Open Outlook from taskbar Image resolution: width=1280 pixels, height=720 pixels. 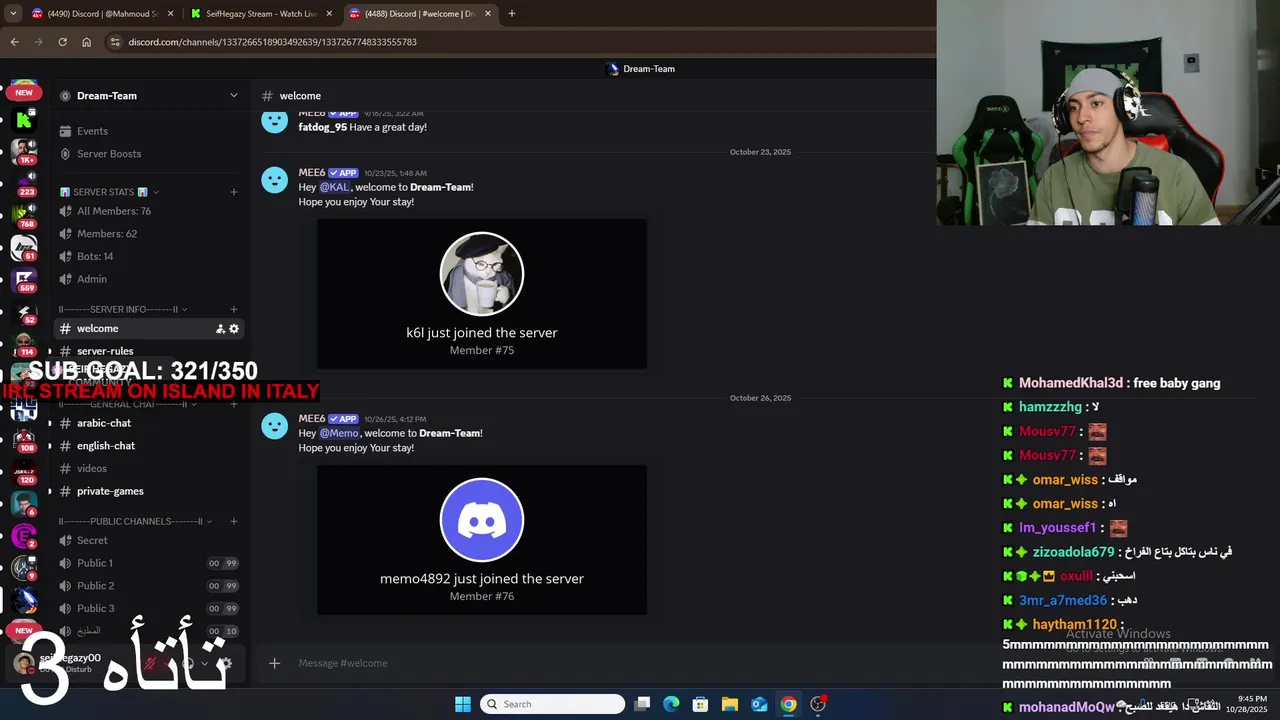pyautogui.click(x=759, y=704)
